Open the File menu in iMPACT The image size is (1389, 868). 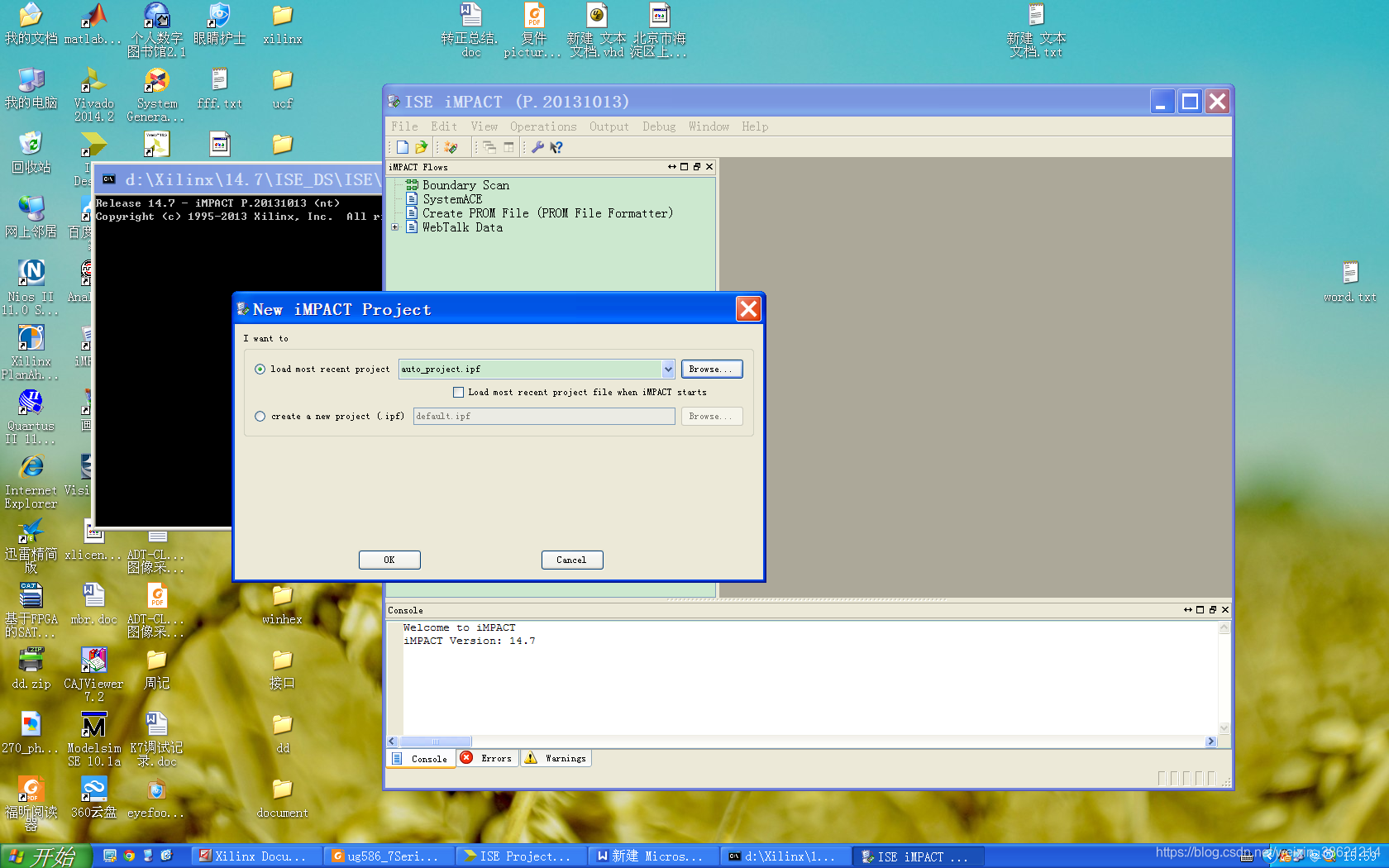(404, 126)
